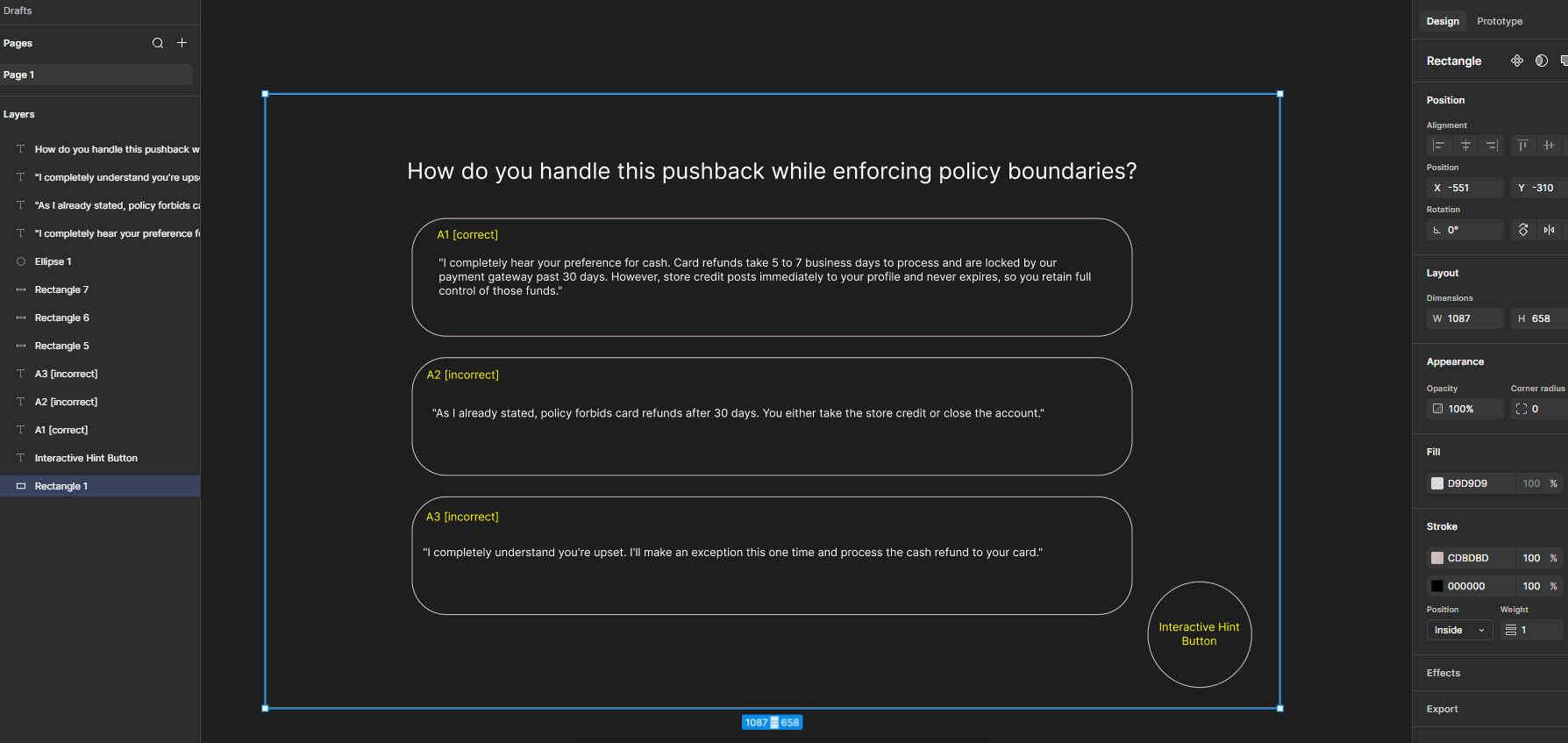Select the Design tab
1568x743 pixels.
click(x=1443, y=21)
